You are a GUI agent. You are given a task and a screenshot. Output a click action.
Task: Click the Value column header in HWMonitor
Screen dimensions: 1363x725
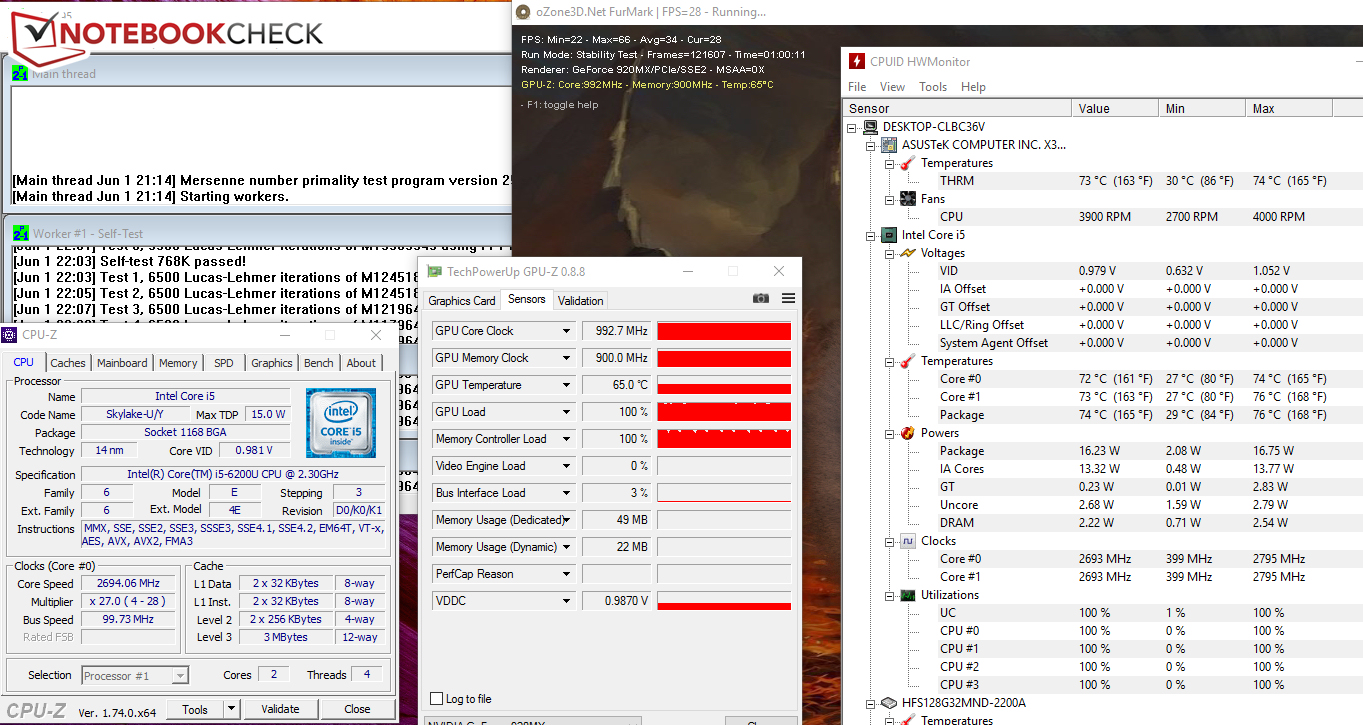click(1115, 108)
